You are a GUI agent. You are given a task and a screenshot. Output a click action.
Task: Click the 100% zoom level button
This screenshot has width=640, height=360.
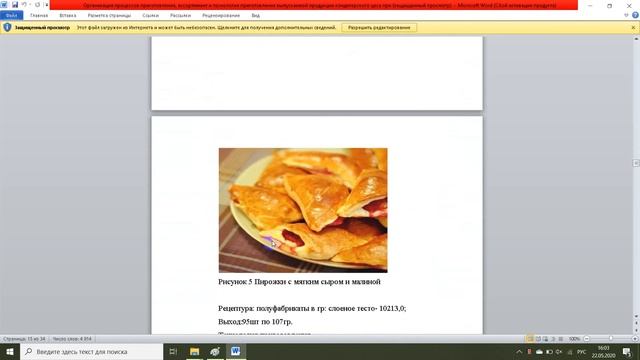click(574, 339)
